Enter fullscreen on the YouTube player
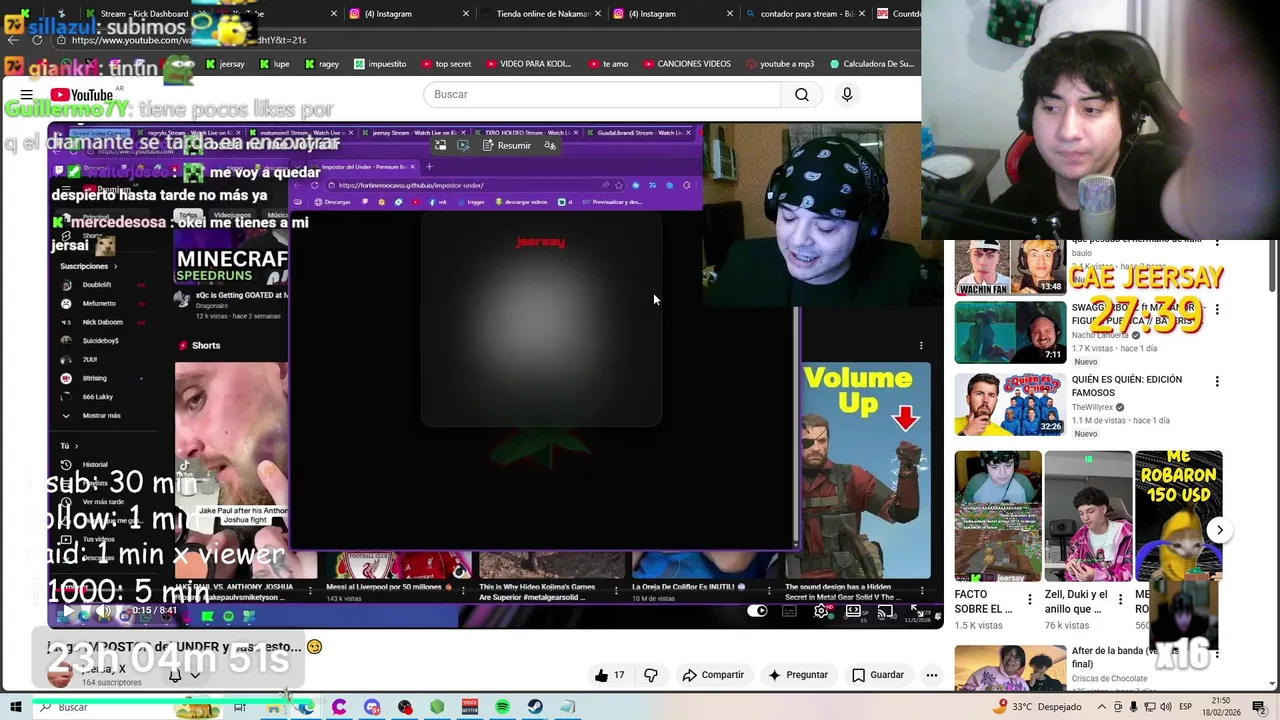Screen dimensions: 1280x720 click(916, 611)
